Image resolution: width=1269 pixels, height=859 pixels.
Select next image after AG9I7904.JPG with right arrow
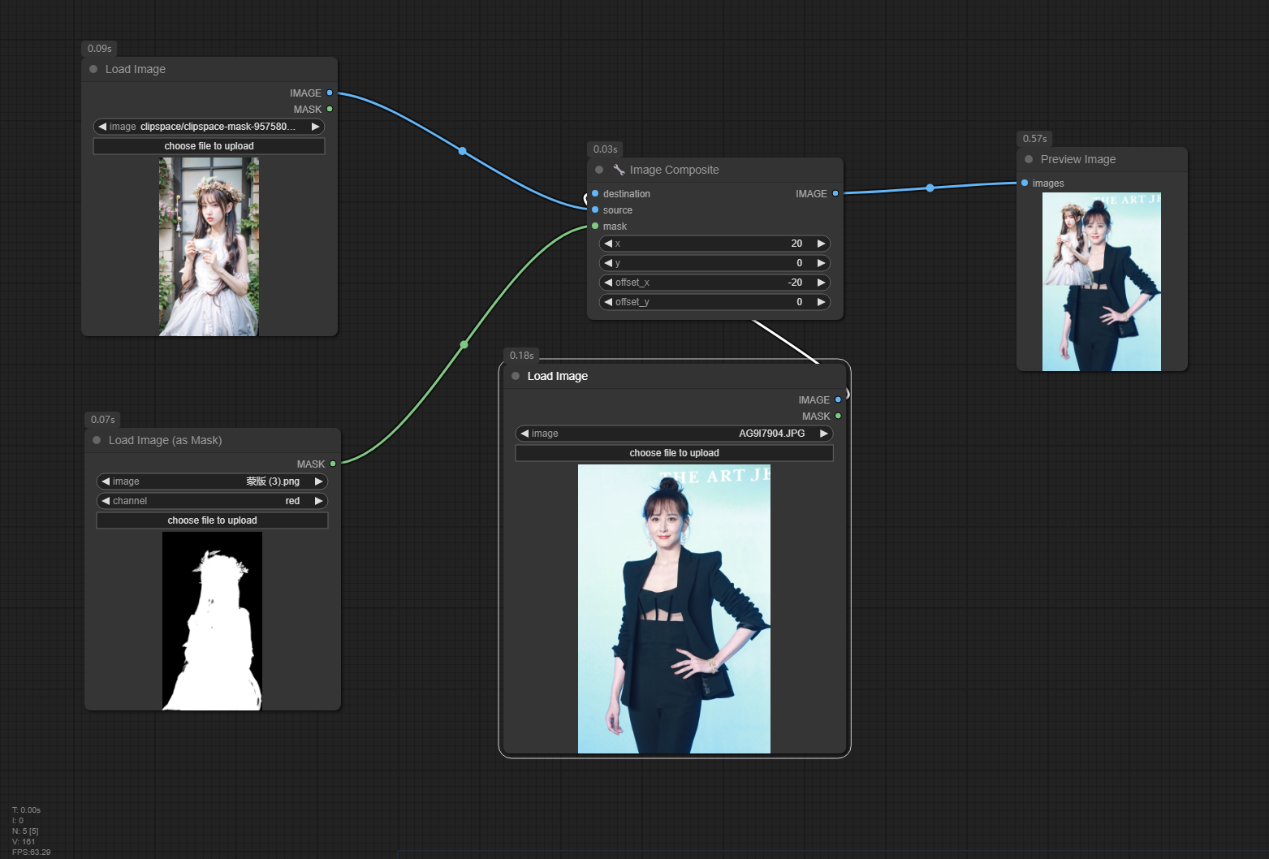[x=823, y=434]
